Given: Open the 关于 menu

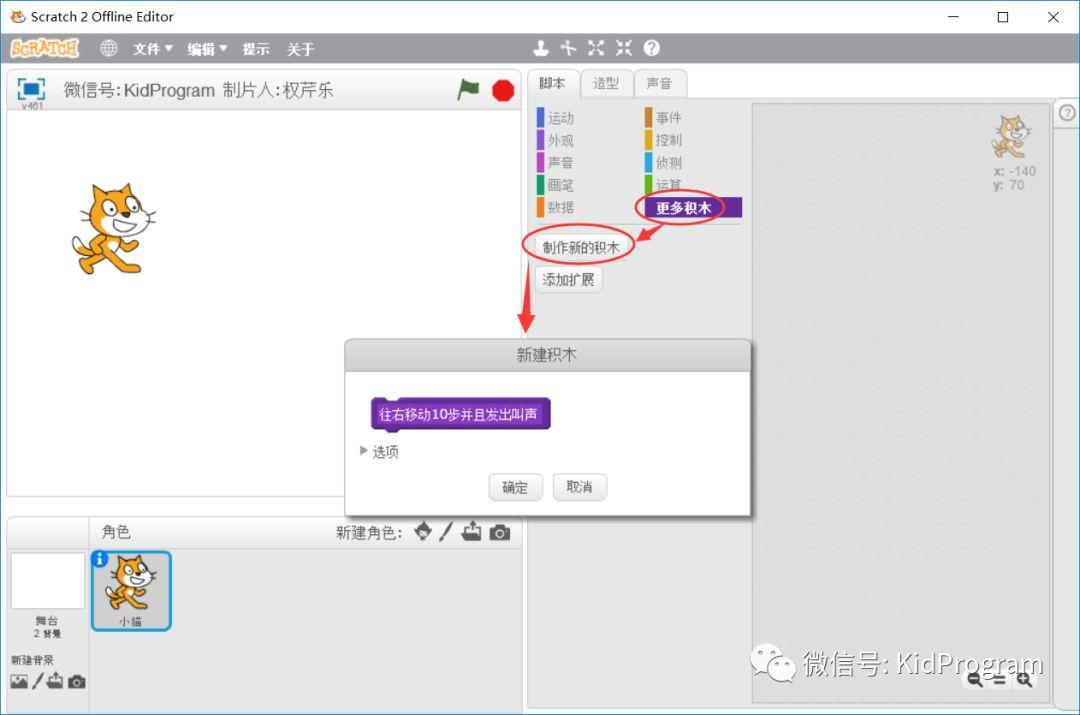Looking at the screenshot, I should tap(300, 49).
